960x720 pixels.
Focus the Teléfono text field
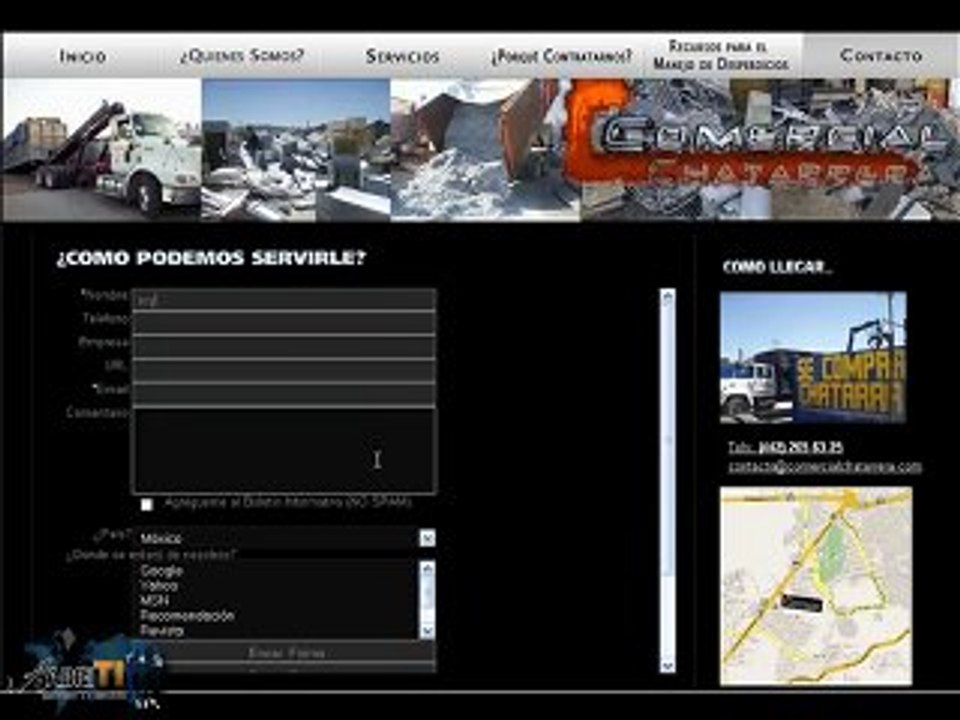[284, 323]
